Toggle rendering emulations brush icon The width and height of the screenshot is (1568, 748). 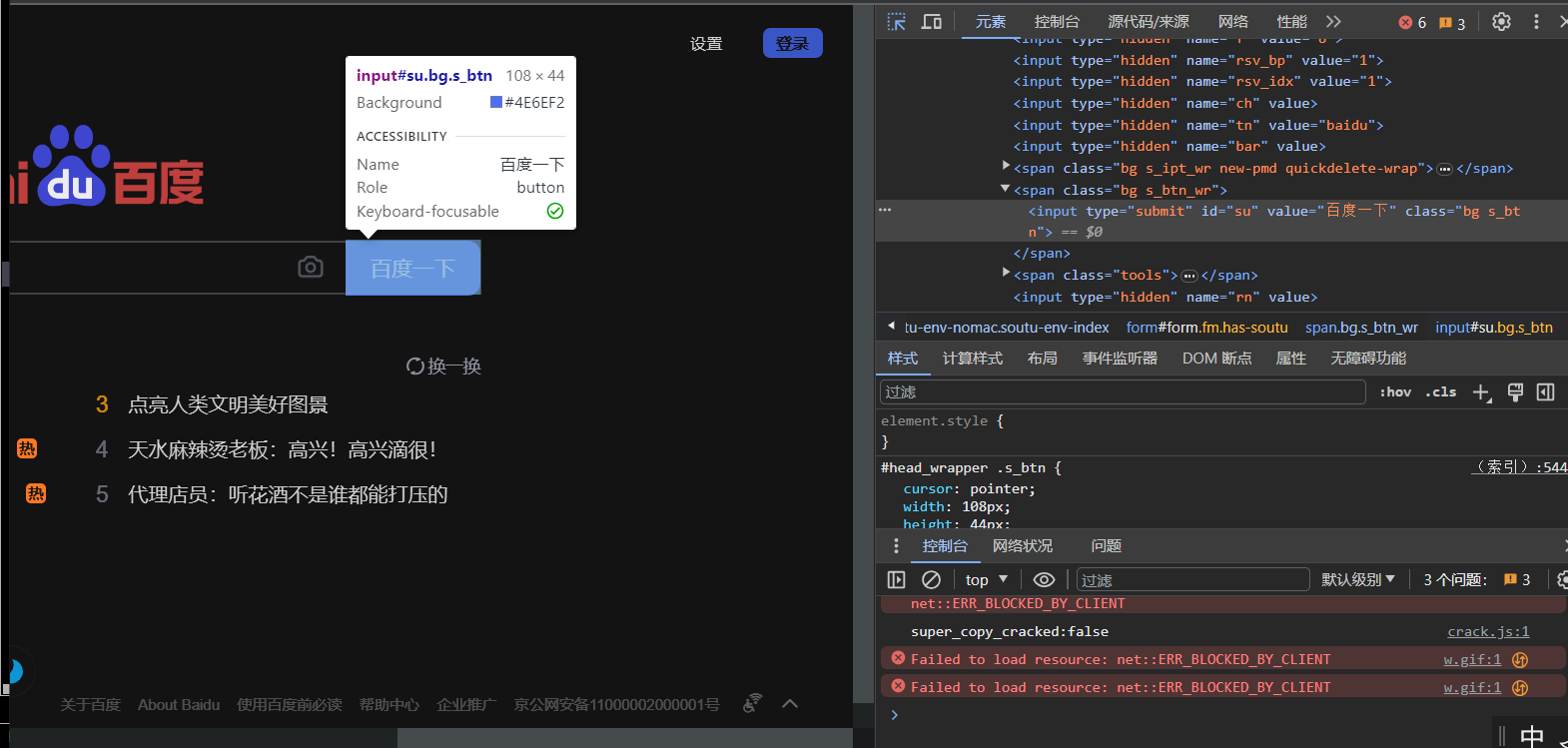click(x=1515, y=392)
